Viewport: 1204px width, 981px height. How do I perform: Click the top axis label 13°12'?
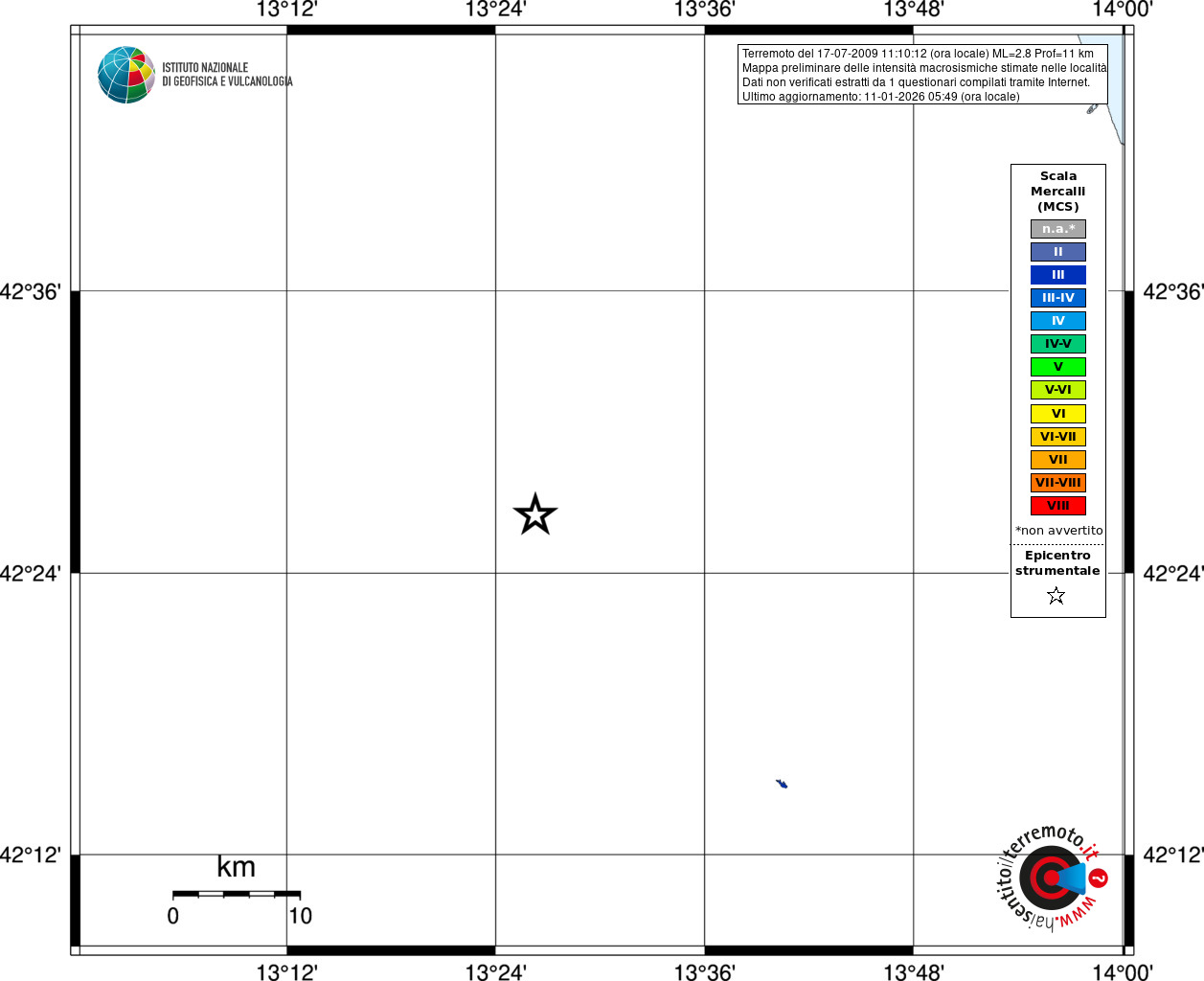click(286, 10)
